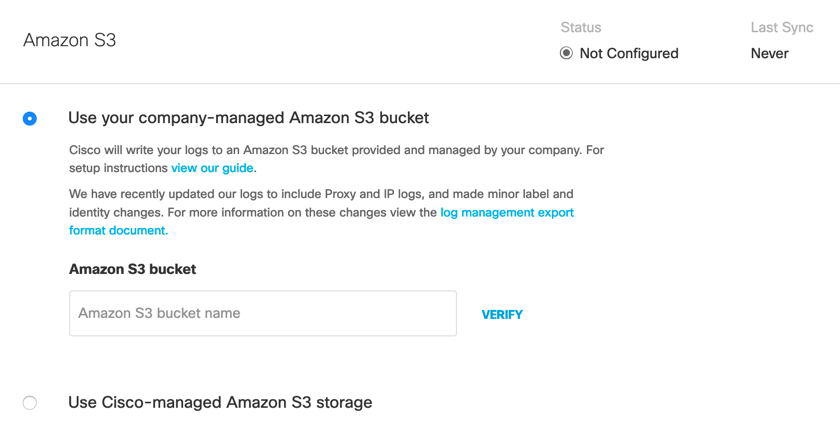The width and height of the screenshot is (840, 436).
Task: Click the 'Never' last sync value
Action: click(x=769, y=53)
